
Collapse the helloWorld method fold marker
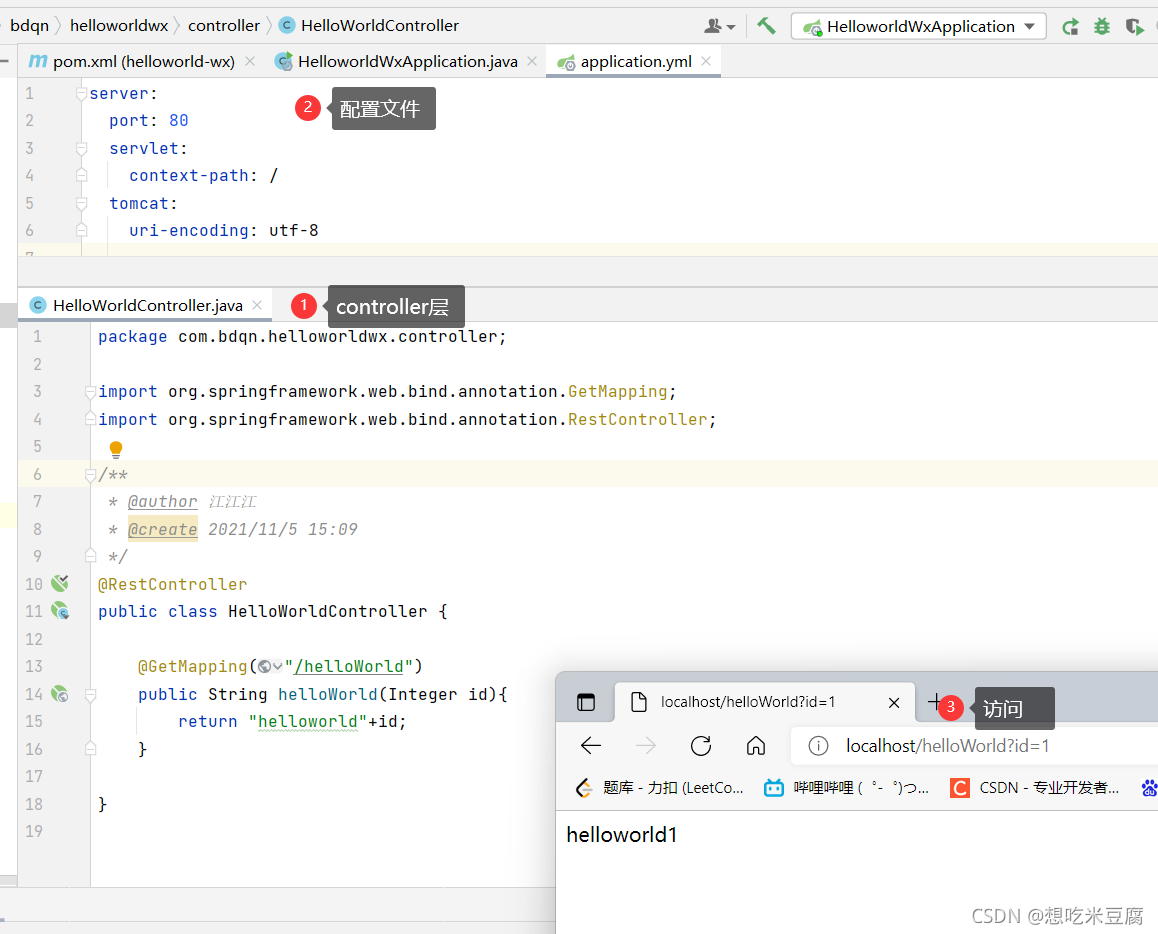(90, 694)
